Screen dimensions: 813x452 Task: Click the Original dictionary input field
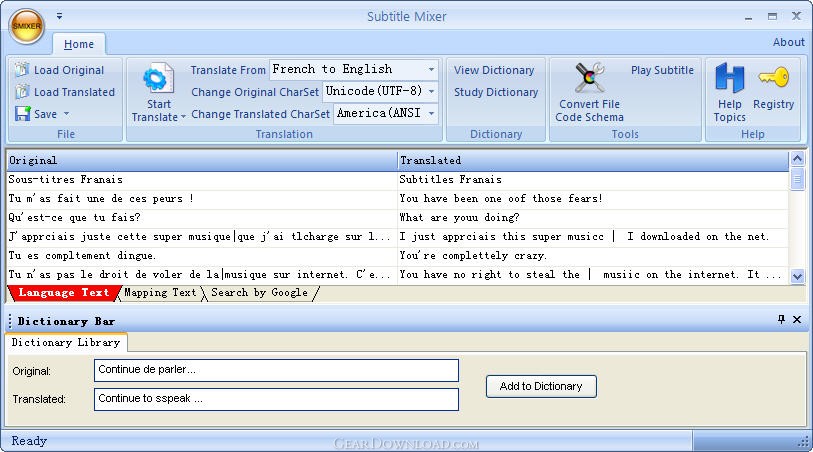(x=276, y=370)
